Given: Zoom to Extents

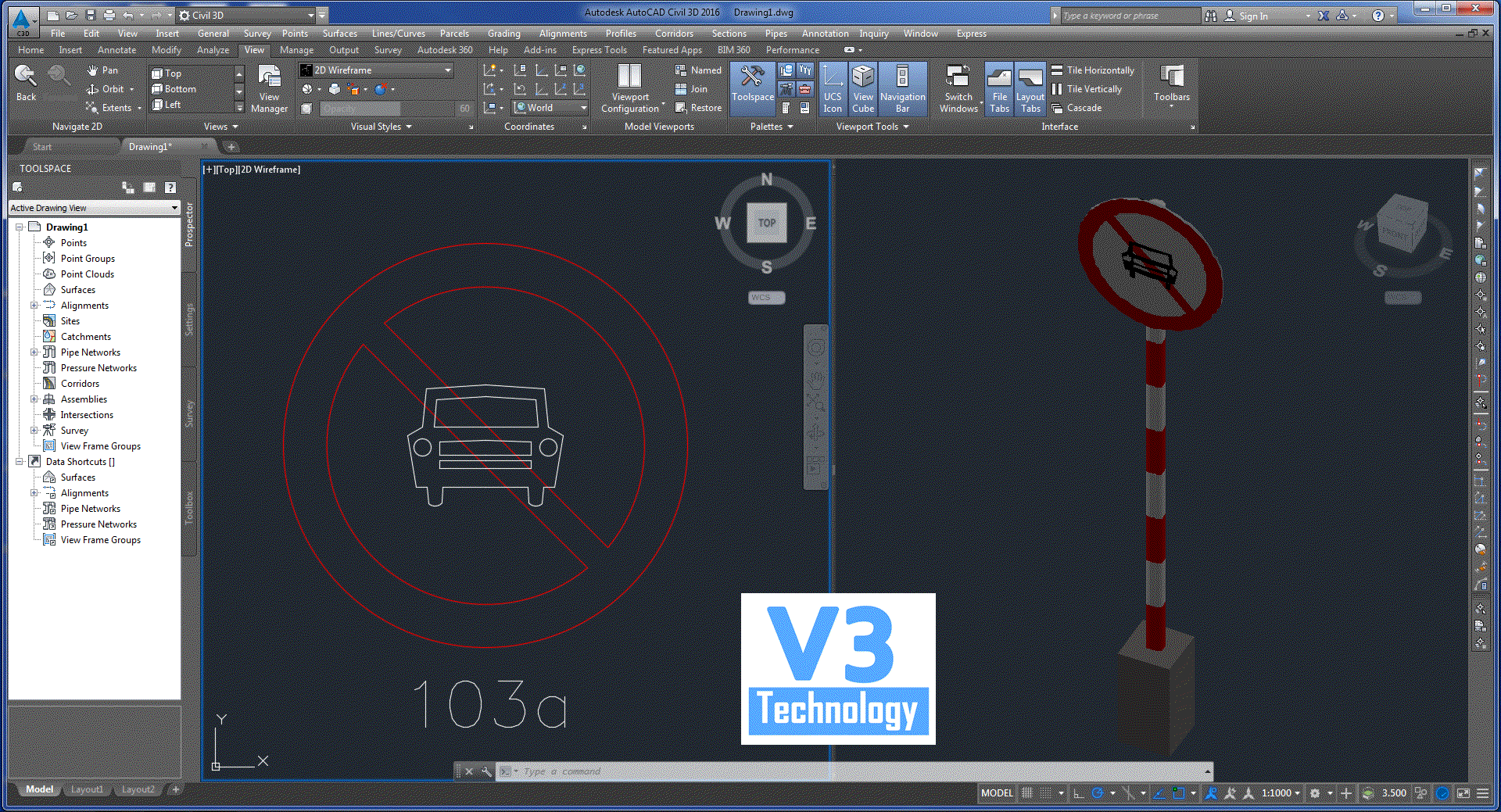Looking at the screenshot, I should (109, 108).
